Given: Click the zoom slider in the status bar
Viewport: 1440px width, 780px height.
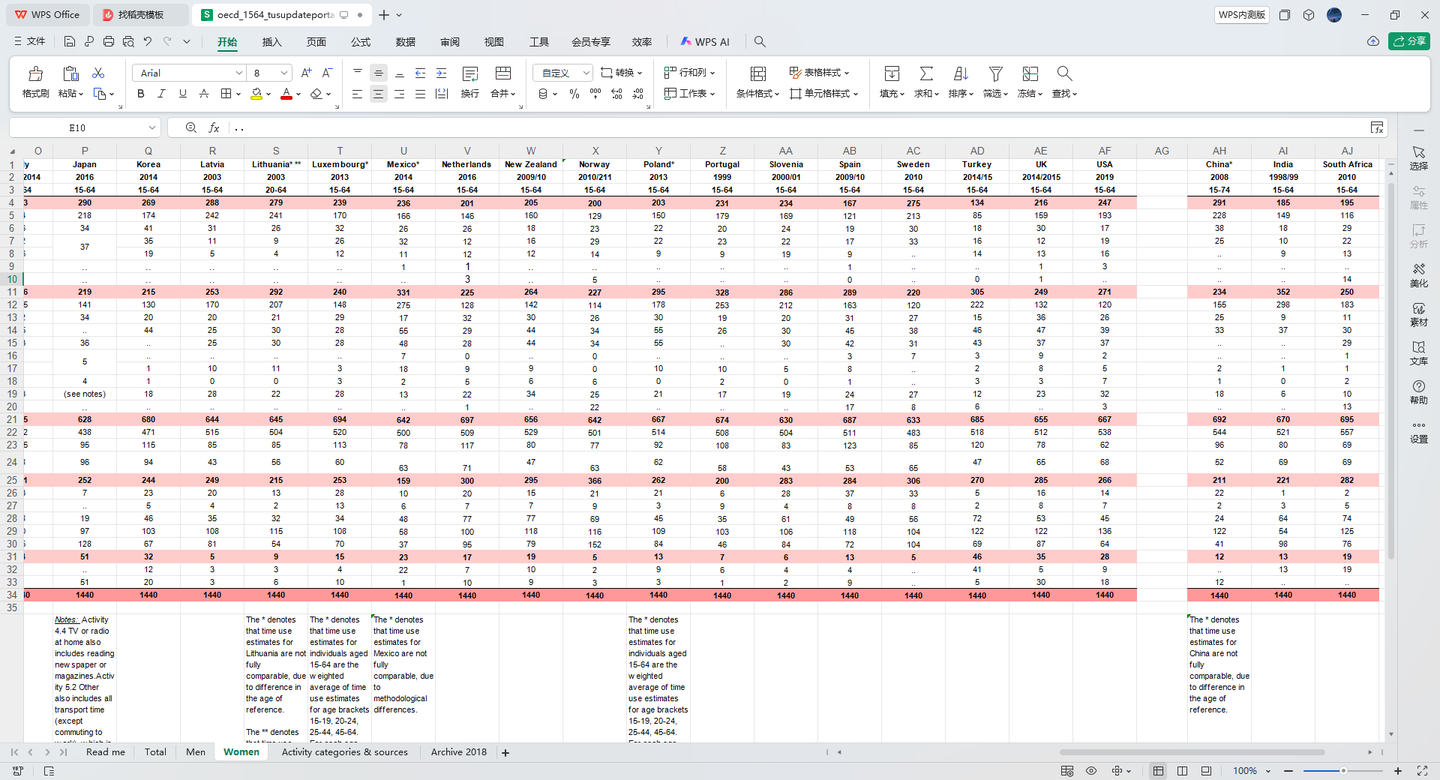Looking at the screenshot, I should [x=1341, y=771].
